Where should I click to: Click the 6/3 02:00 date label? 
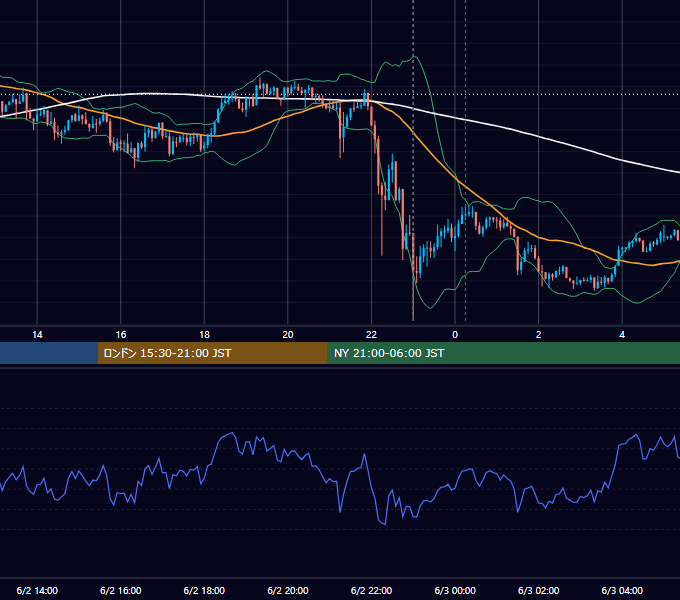(x=539, y=590)
